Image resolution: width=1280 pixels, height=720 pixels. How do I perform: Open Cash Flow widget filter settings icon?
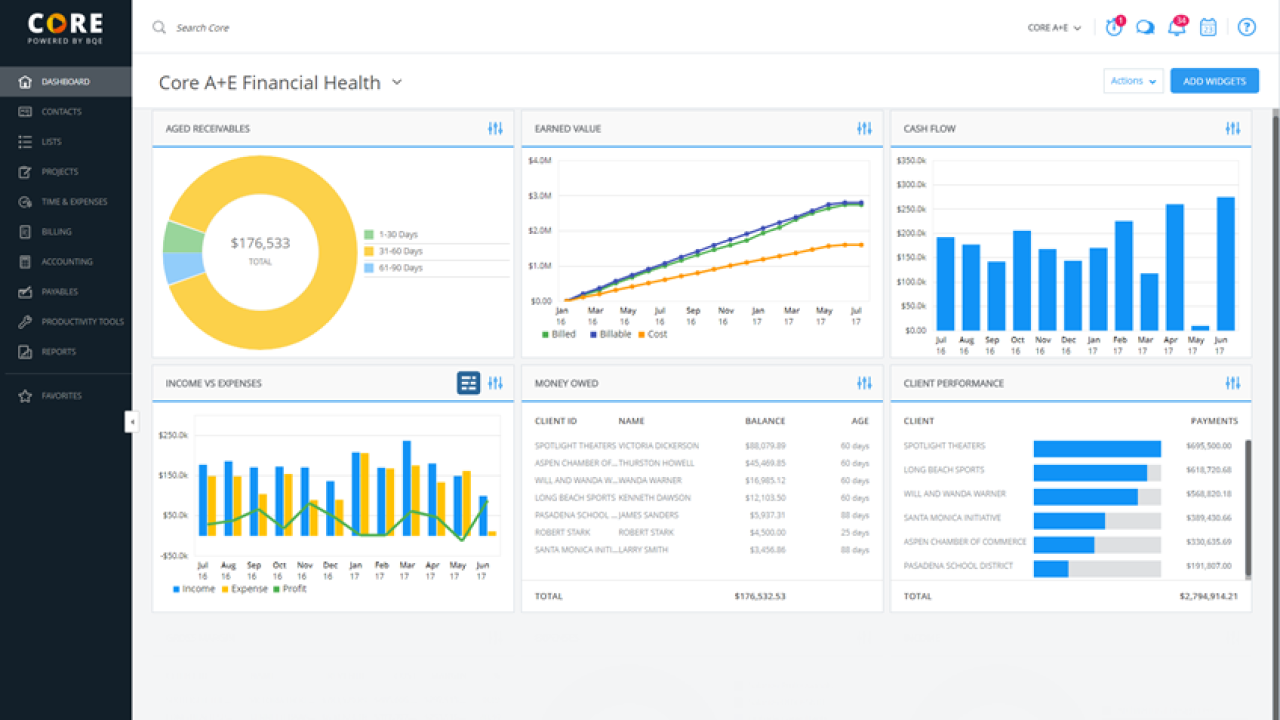click(x=1232, y=129)
